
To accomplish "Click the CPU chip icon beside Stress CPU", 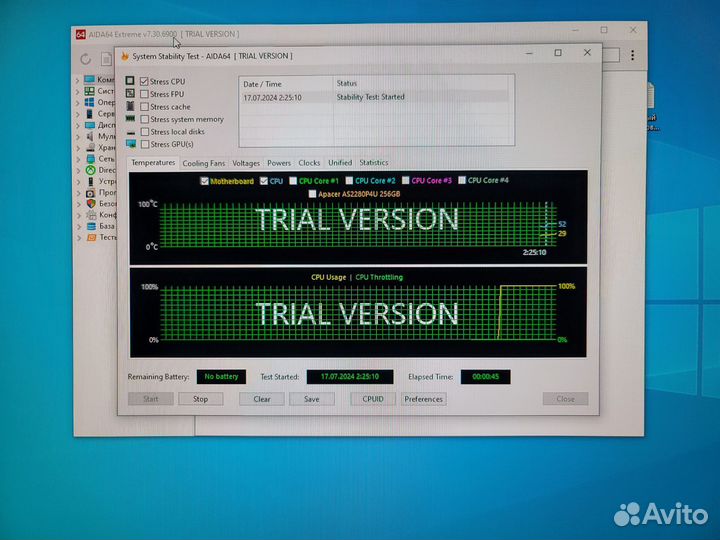I will (130, 81).
